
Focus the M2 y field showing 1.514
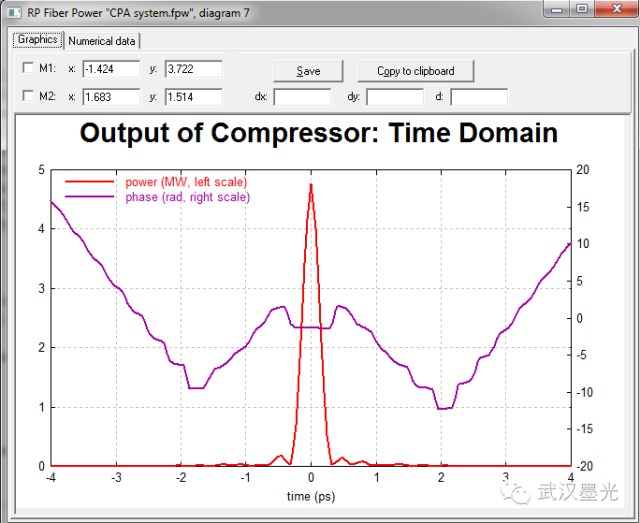192,97
